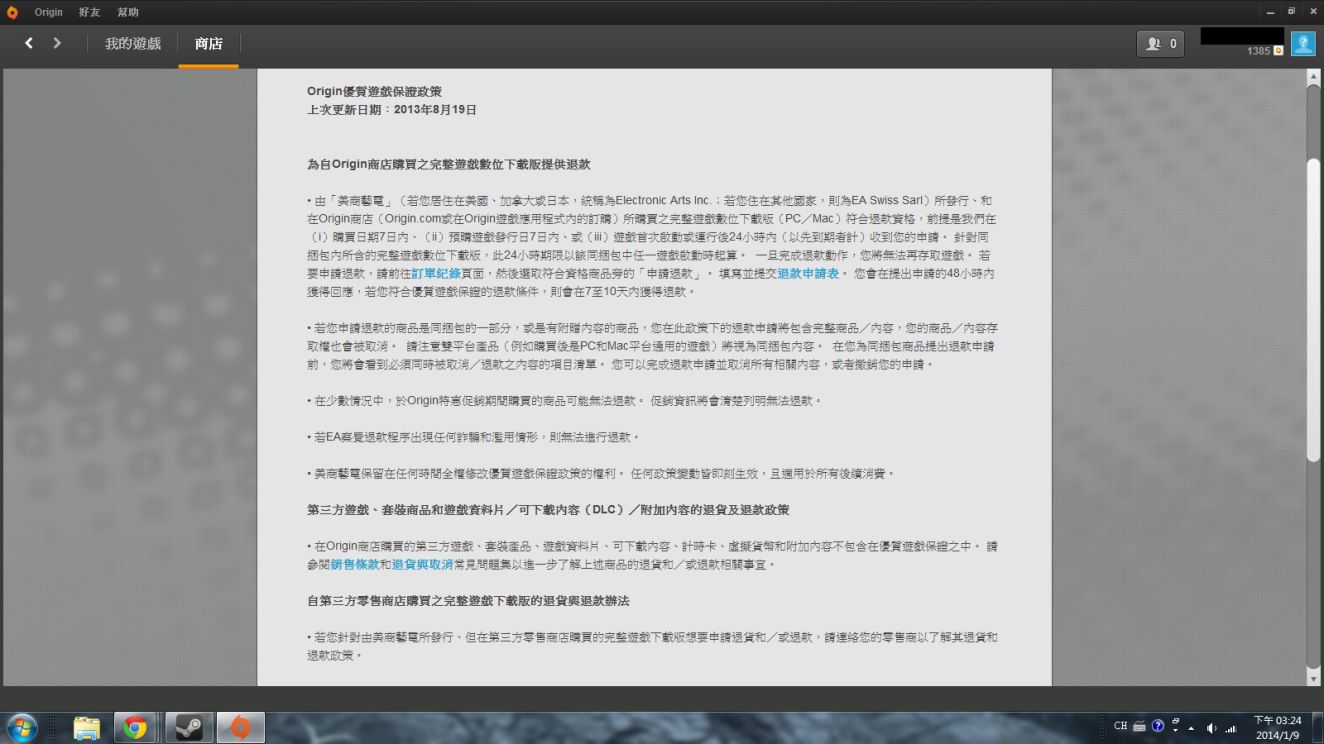
Task: Click heading 為自Origin商店購買之完整遊戲數位下載版提供退款
Action: [449, 164]
